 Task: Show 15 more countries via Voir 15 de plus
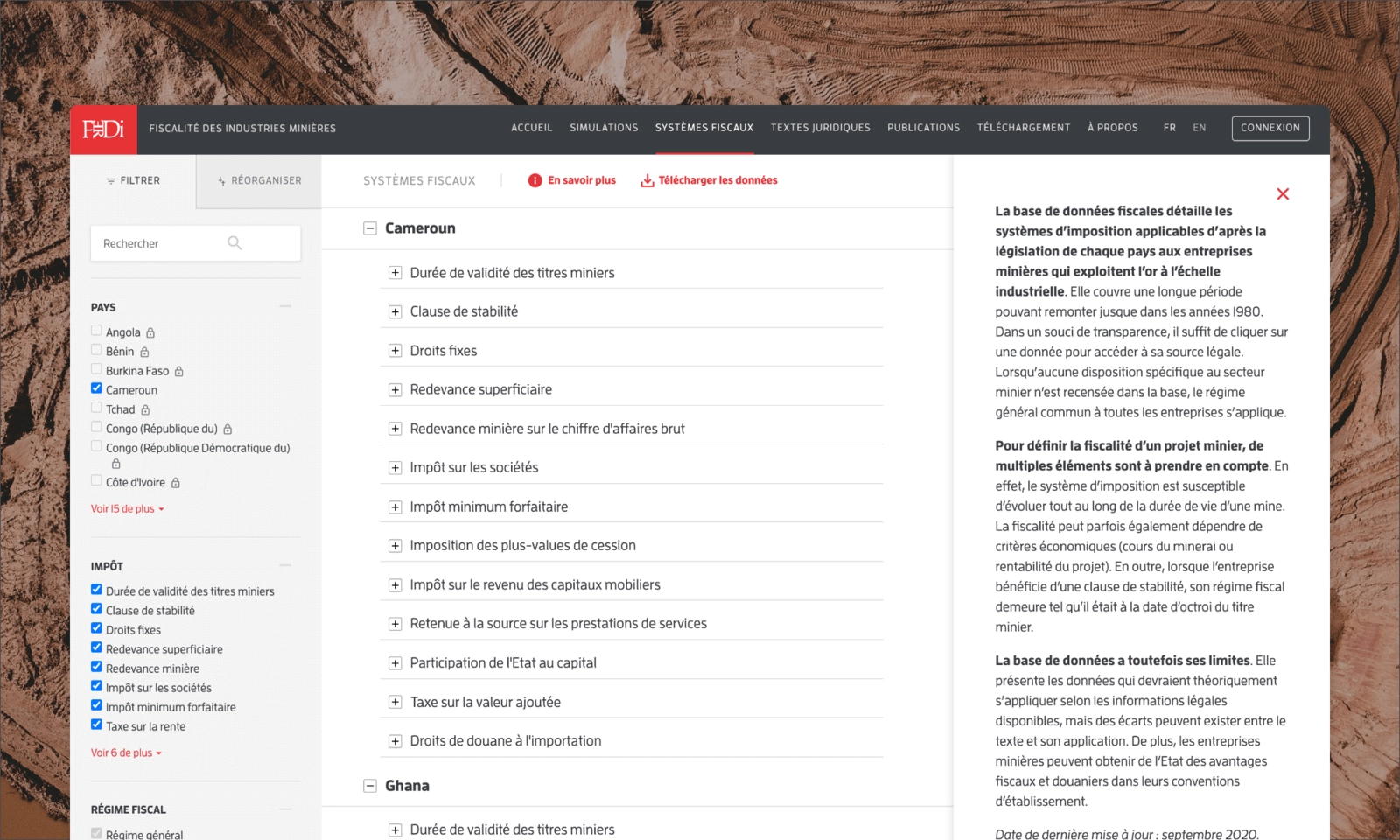click(x=128, y=509)
